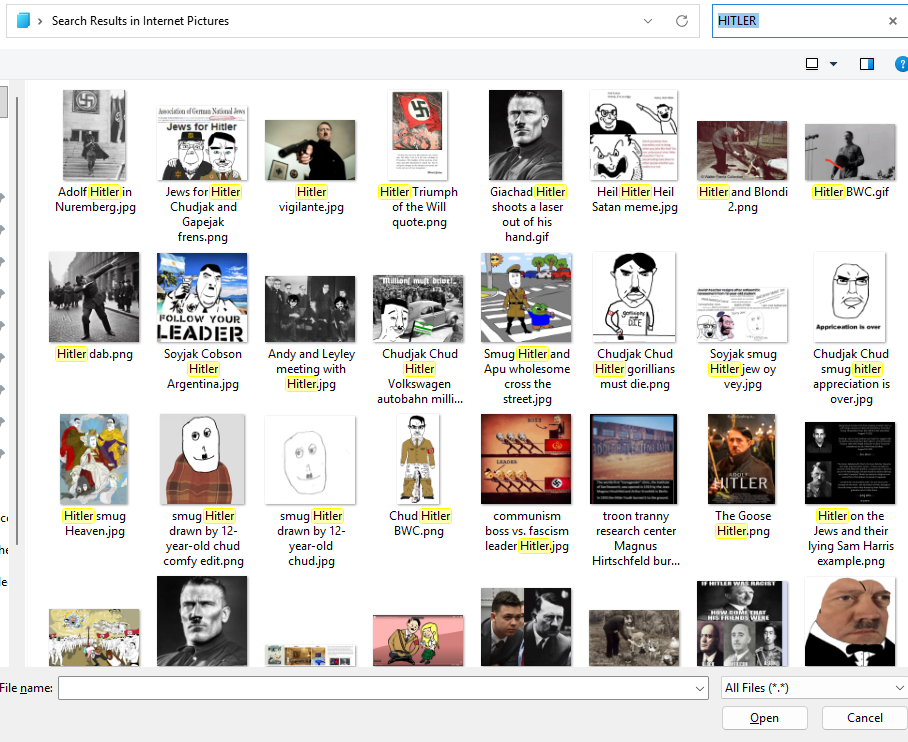Click the 'Heil Hitler Heil Satan meme.jpg' file name
Viewport: 908px width, 742px height.
tap(635, 199)
